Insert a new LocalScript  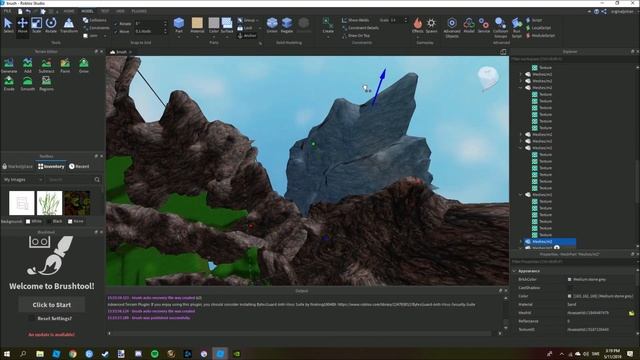pyautogui.click(x=538, y=28)
